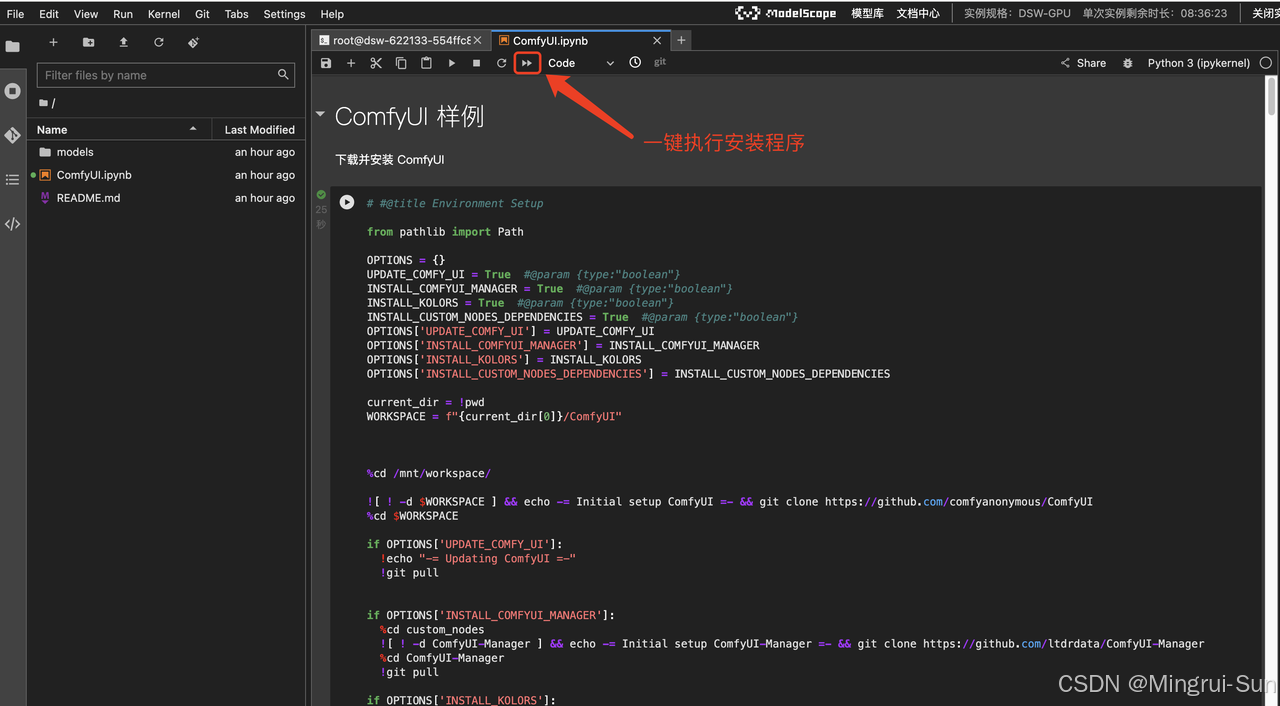Viewport: 1280px width, 706px height.
Task: Click the notebook vertical scrollbar
Action: (1272, 96)
